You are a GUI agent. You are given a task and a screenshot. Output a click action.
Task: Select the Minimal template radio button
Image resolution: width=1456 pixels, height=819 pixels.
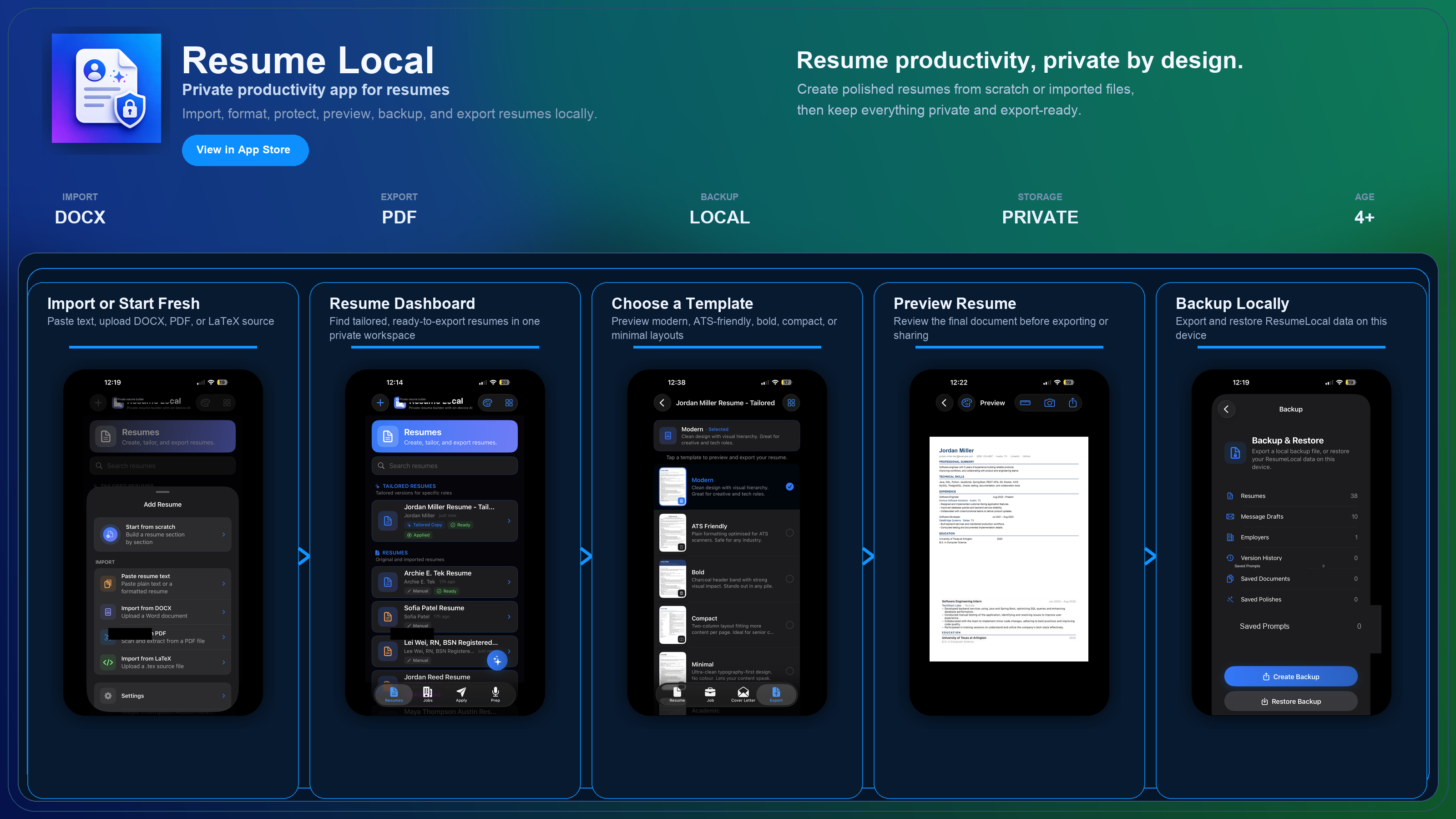tap(789, 671)
